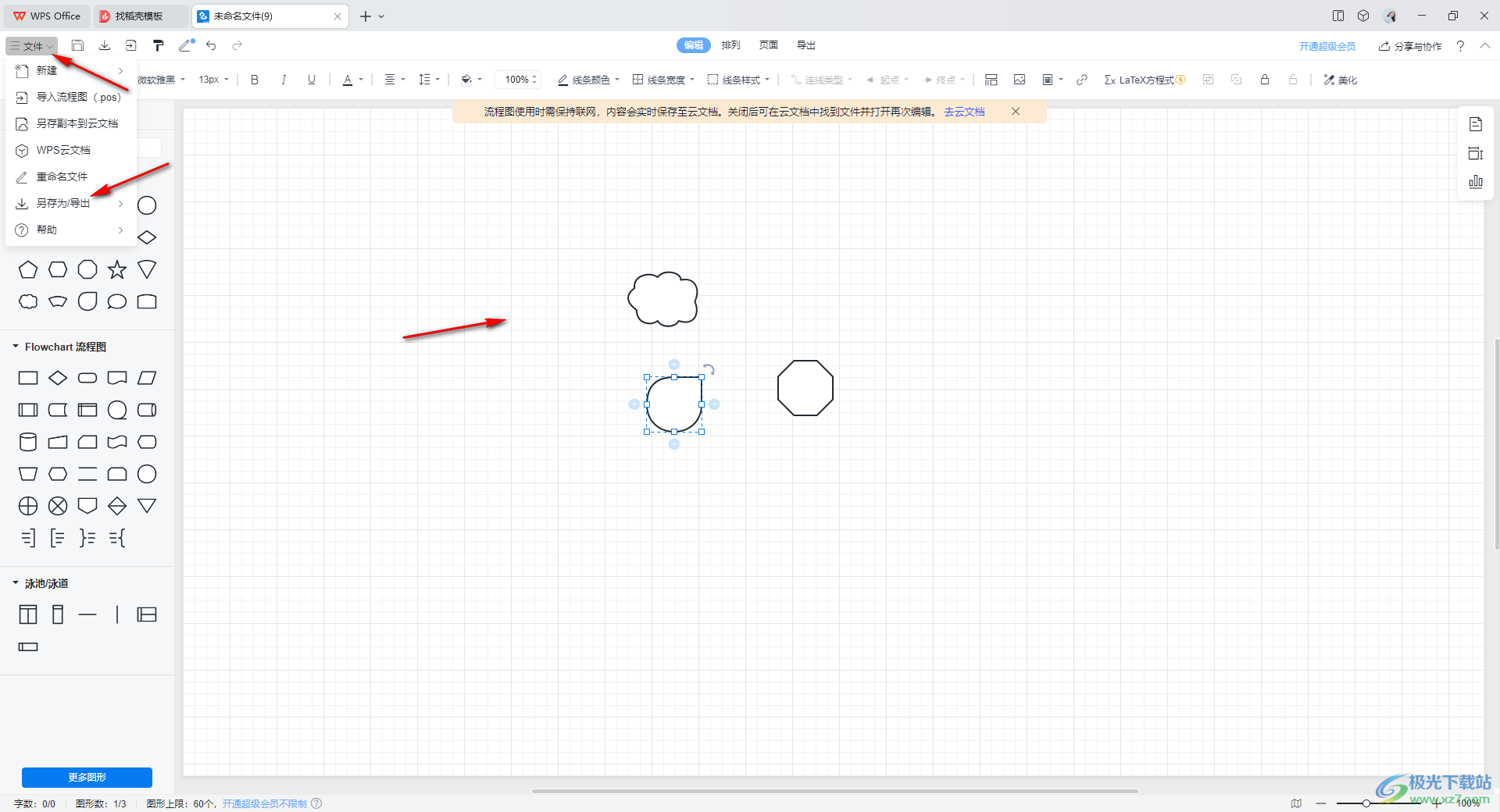Open line width dropdown
This screenshot has width=1500, height=812.
663,80
